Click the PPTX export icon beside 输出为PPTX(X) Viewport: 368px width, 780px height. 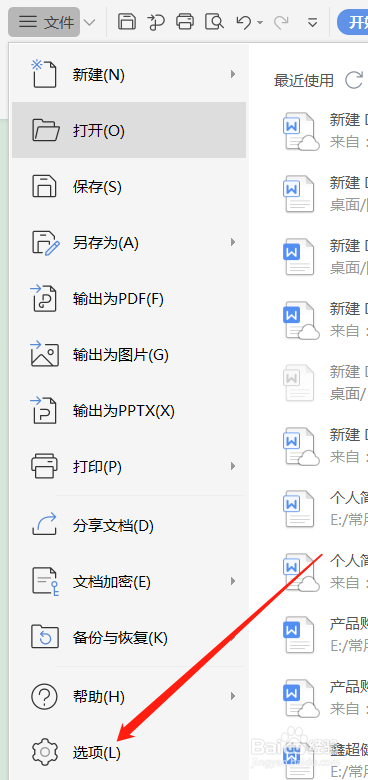point(44,410)
